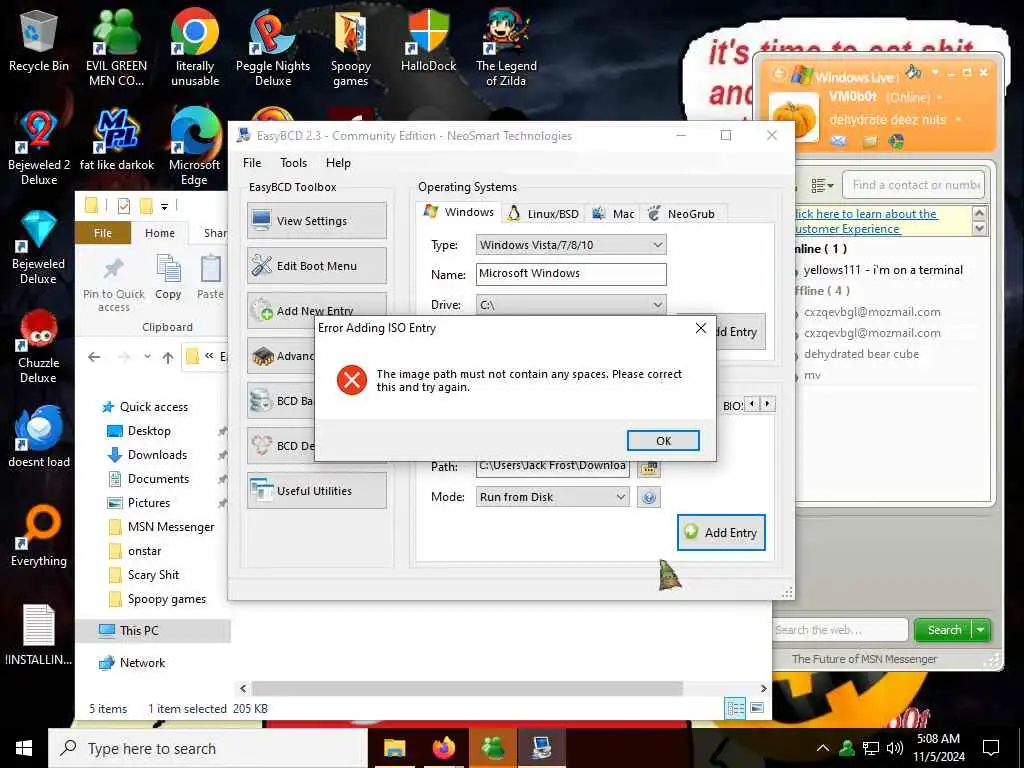
Task: Open EVIL GREEN MEN desktop shortcut
Action: 116,47
